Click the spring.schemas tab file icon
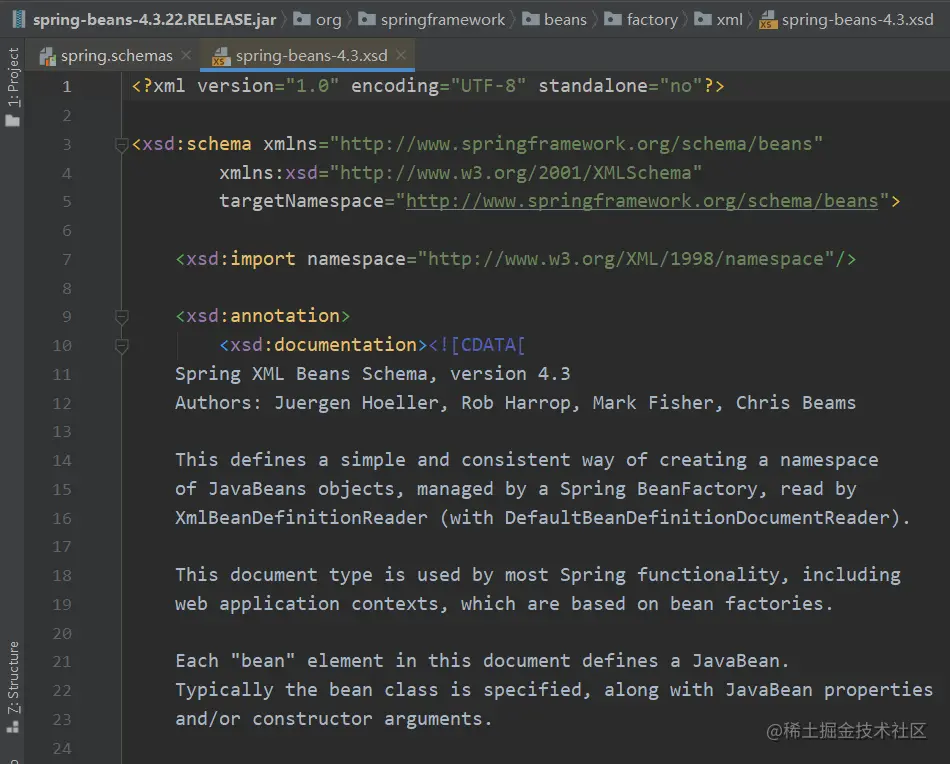The height and width of the screenshot is (764, 950). point(47,56)
